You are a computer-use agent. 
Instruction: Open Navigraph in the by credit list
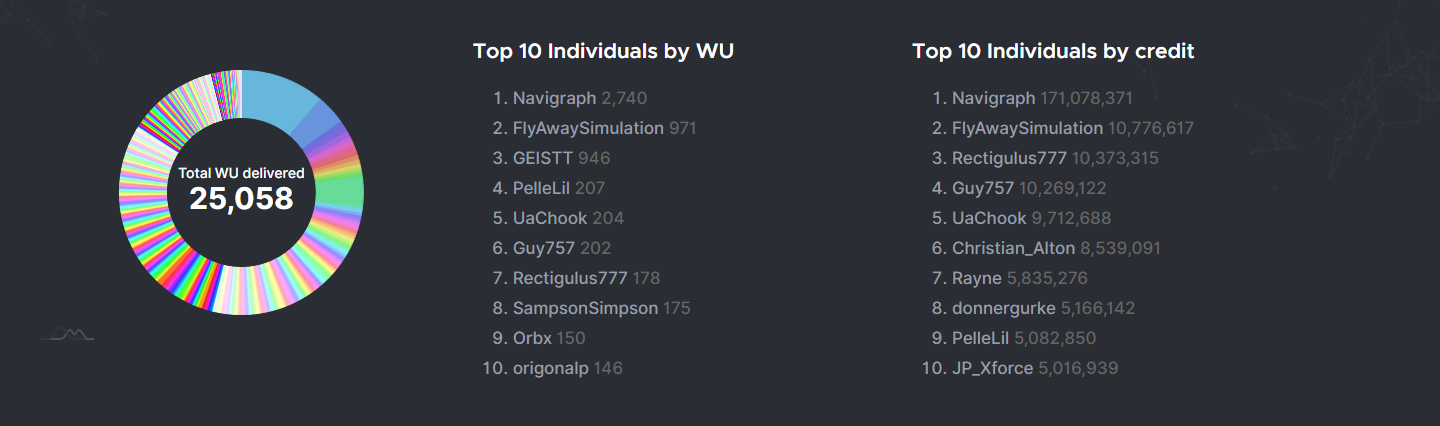[993, 98]
